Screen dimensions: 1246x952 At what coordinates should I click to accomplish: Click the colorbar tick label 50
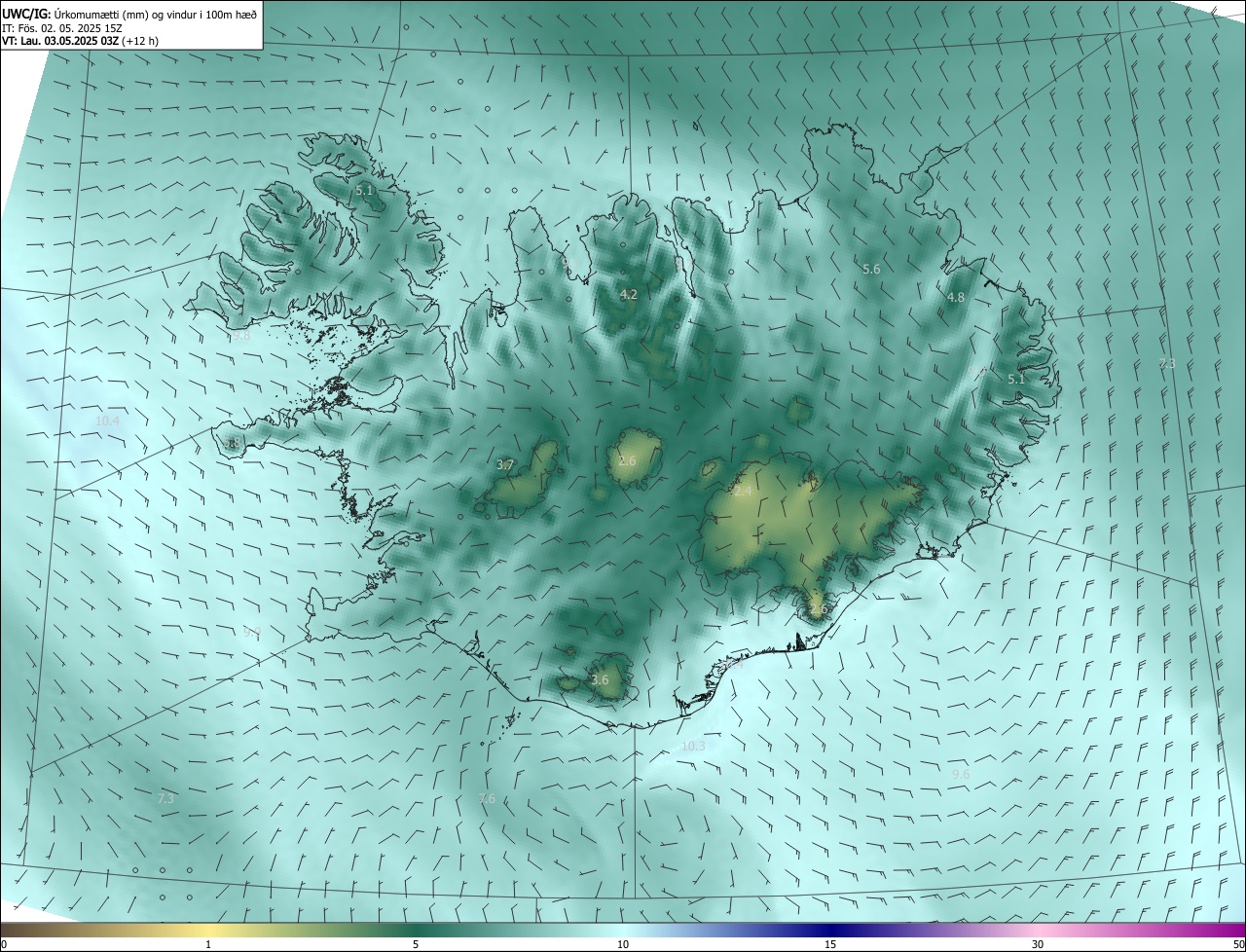[1238, 945]
